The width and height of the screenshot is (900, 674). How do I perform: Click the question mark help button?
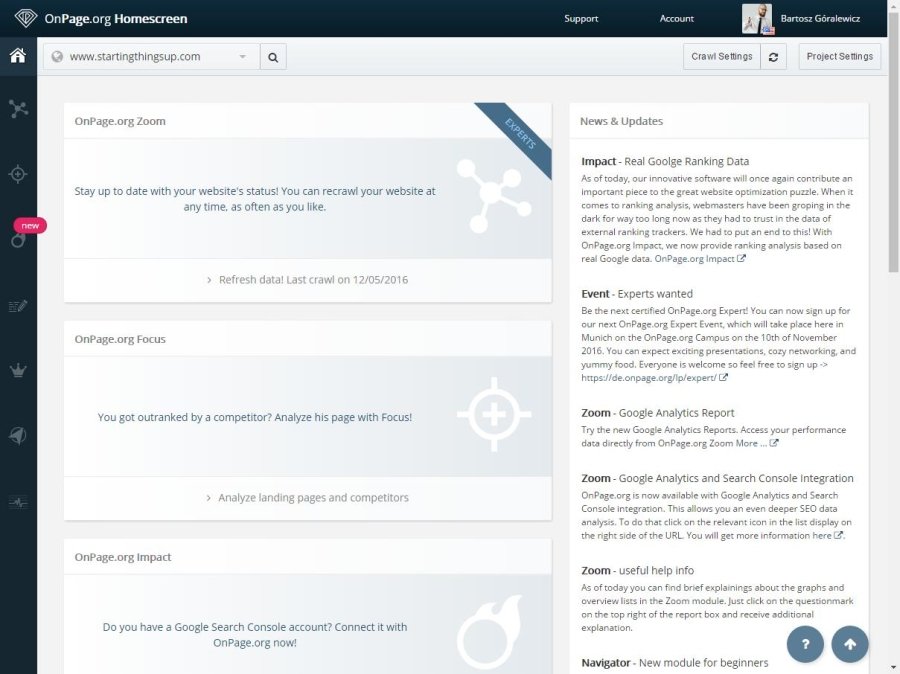(x=805, y=644)
